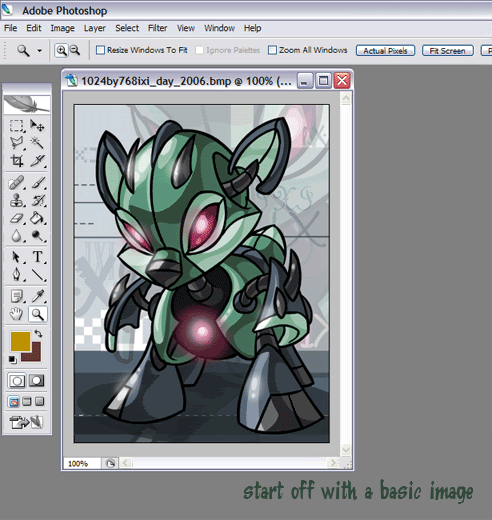The height and width of the screenshot is (520, 492).
Task: Click the document title 1024by768ixi_day_2006.bmp
Action: (156, 81)
